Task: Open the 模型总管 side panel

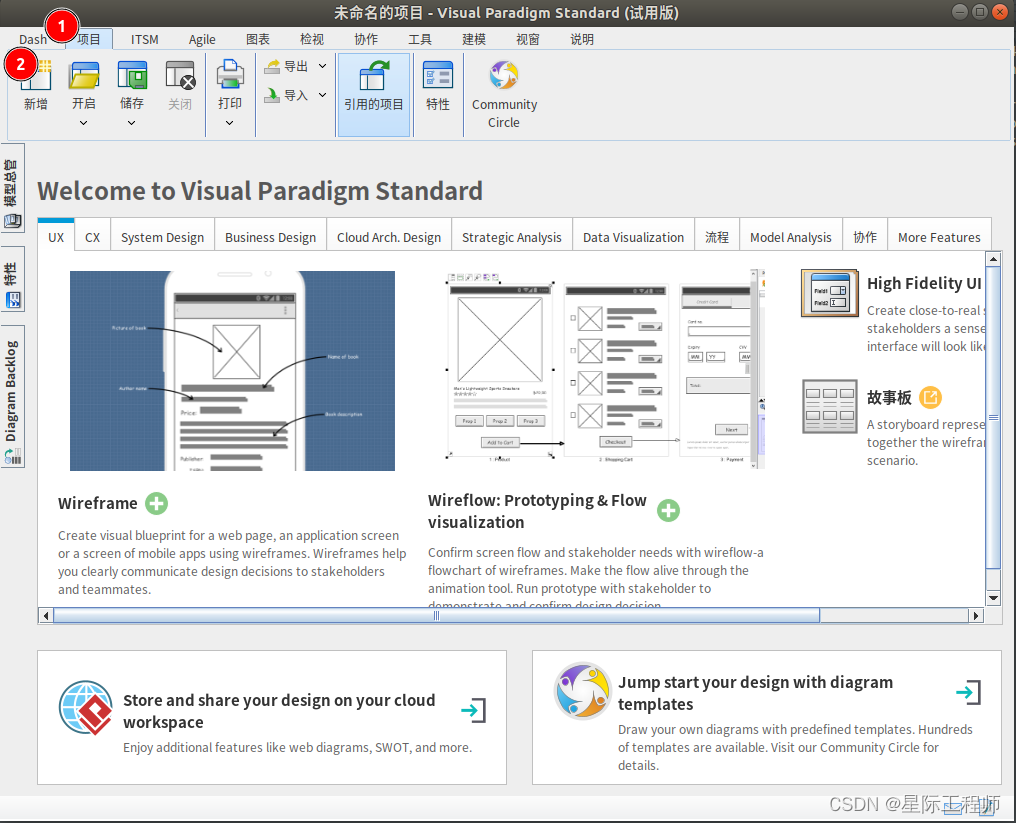Action: click(x=12, y=188)
